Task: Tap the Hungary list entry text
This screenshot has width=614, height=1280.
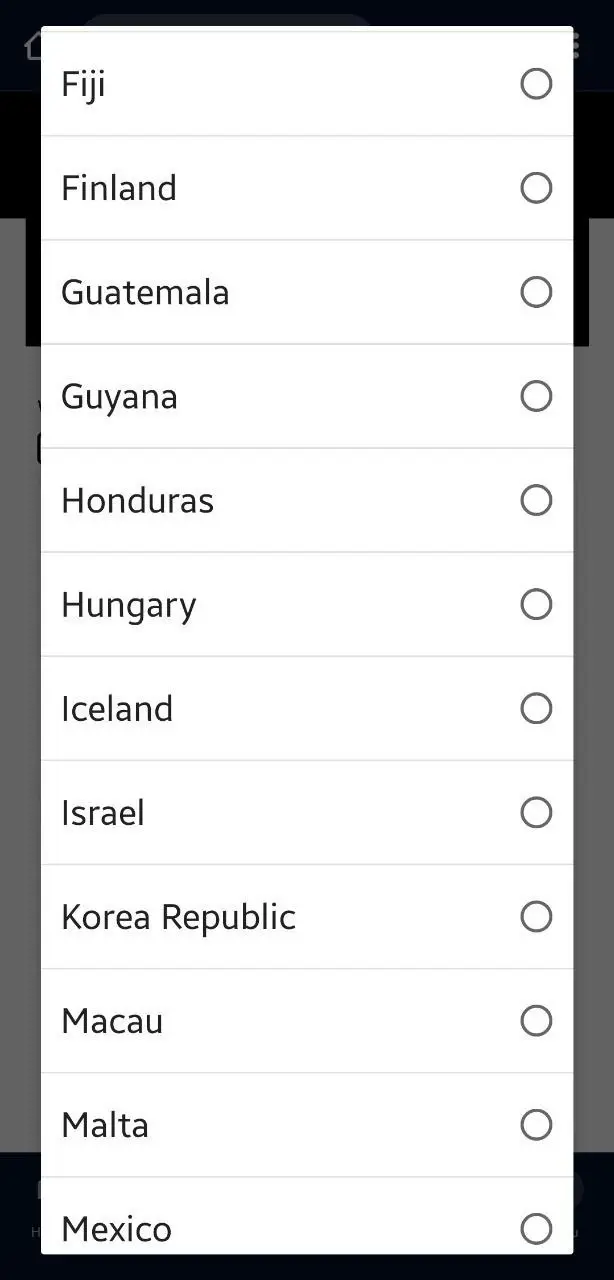Action: [128, 605]
